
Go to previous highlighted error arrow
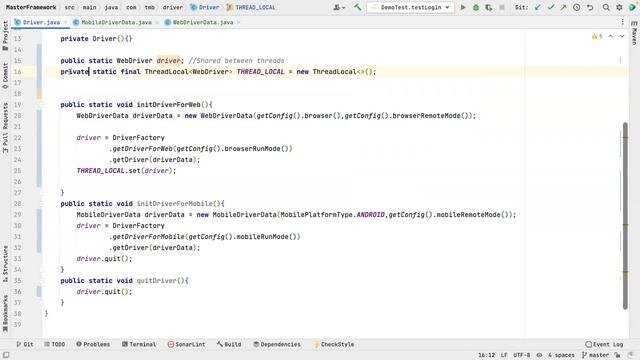click(611, 36)
